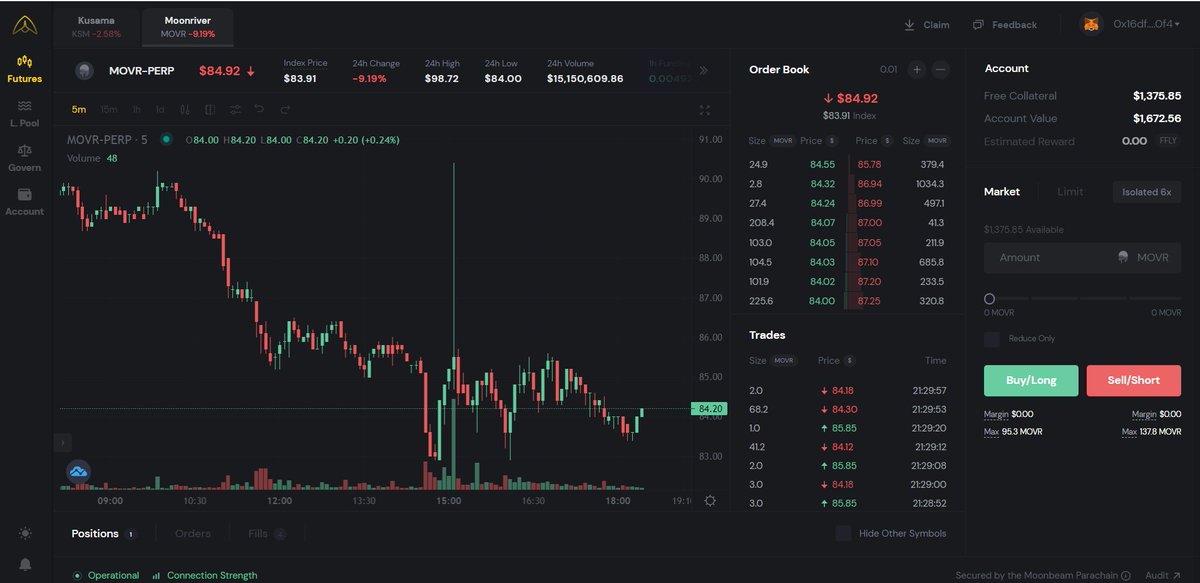Click the Claim download icon button
The width and height of the screenshot is (1200, 583).
click(x=926, y=24)
